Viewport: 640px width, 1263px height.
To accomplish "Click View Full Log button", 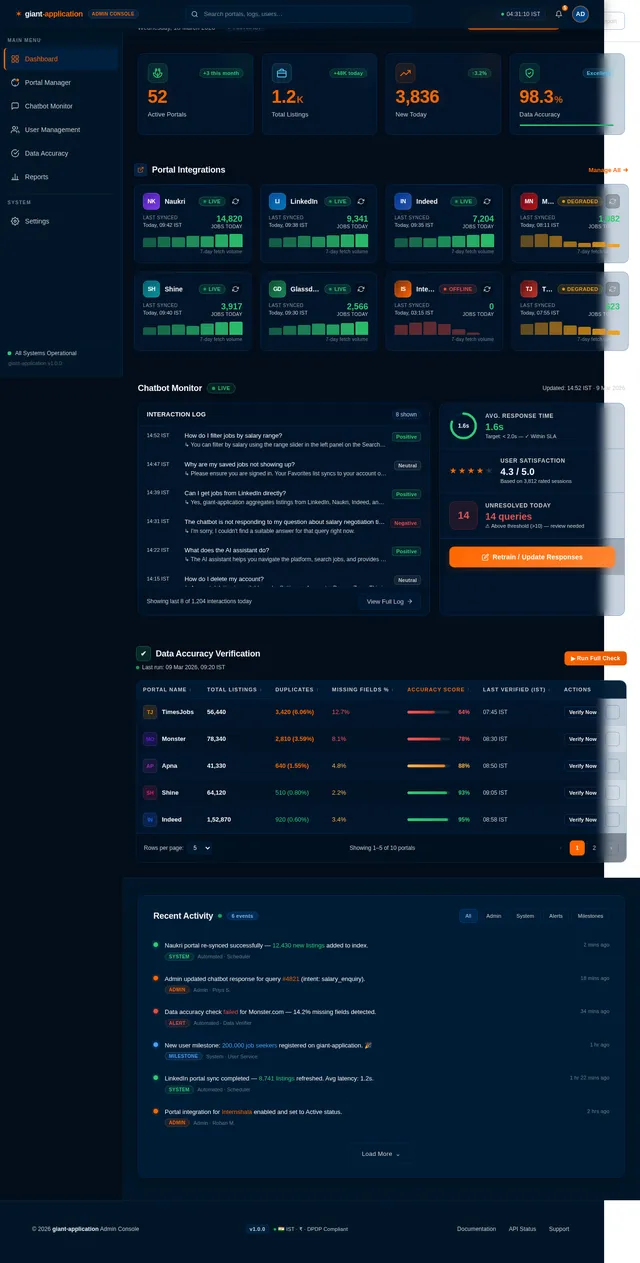I will tap(389, 601).
